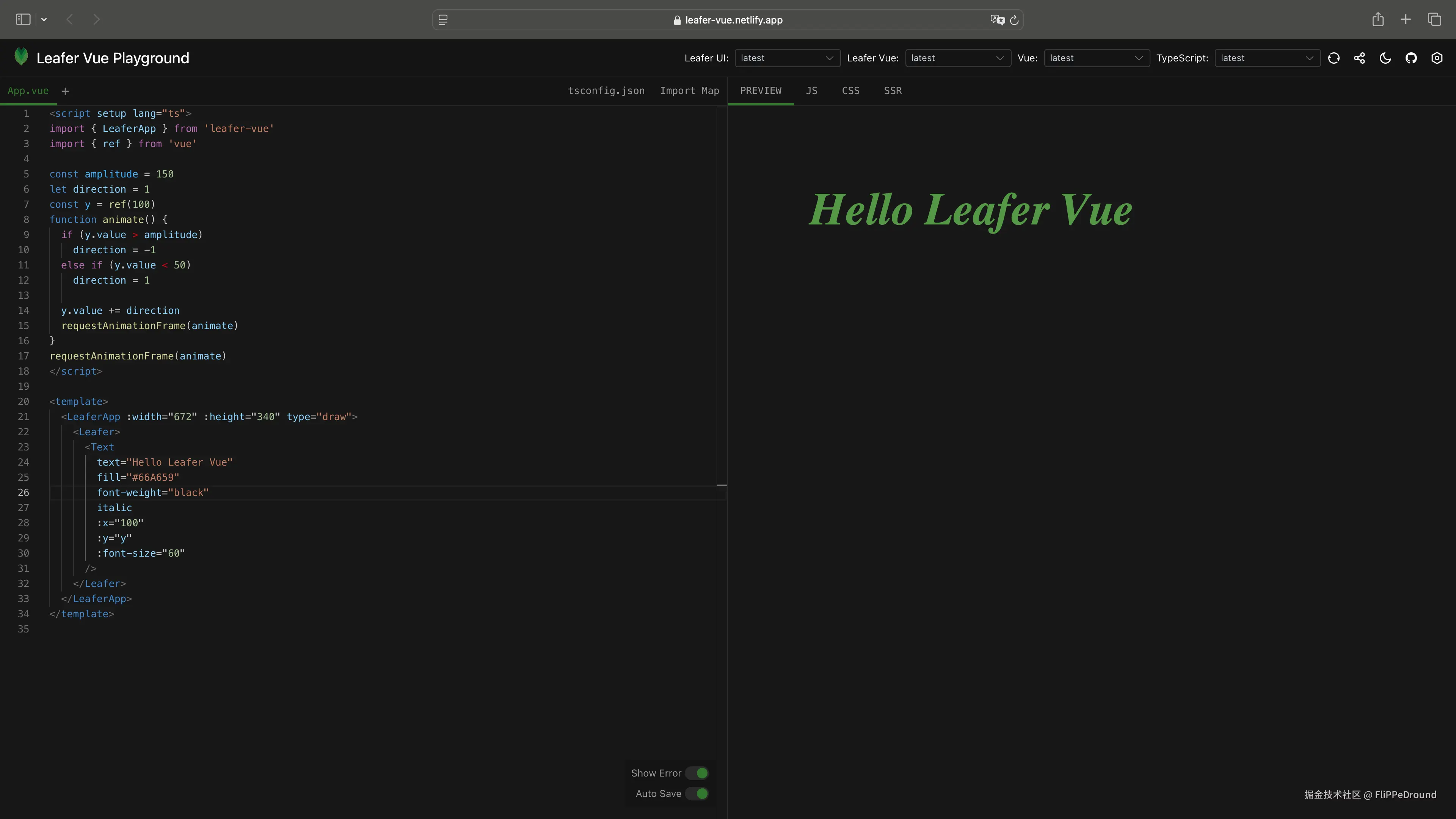This screenshot has height=819, width=1456.
Task: Toggle dark mode with the moon icon
Action: pos(1385,58)
